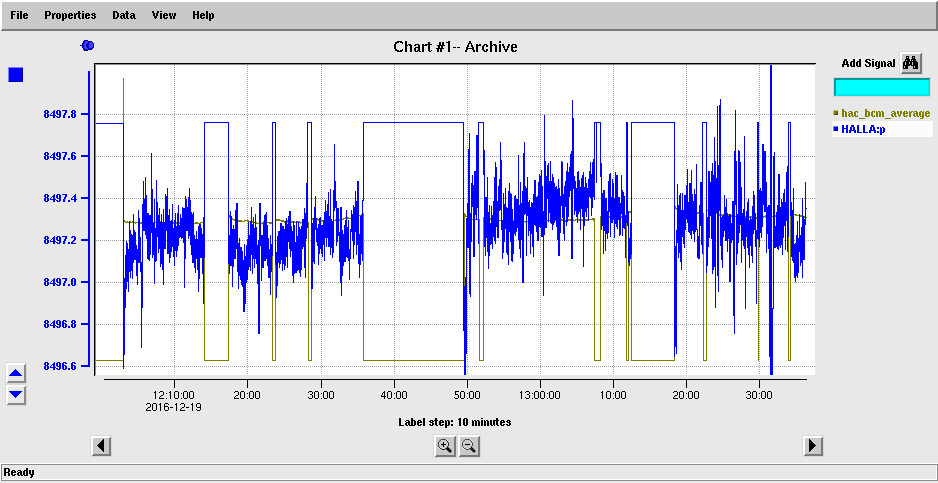Click the Add Signal label
938x483 pixels.
[868, 63]
